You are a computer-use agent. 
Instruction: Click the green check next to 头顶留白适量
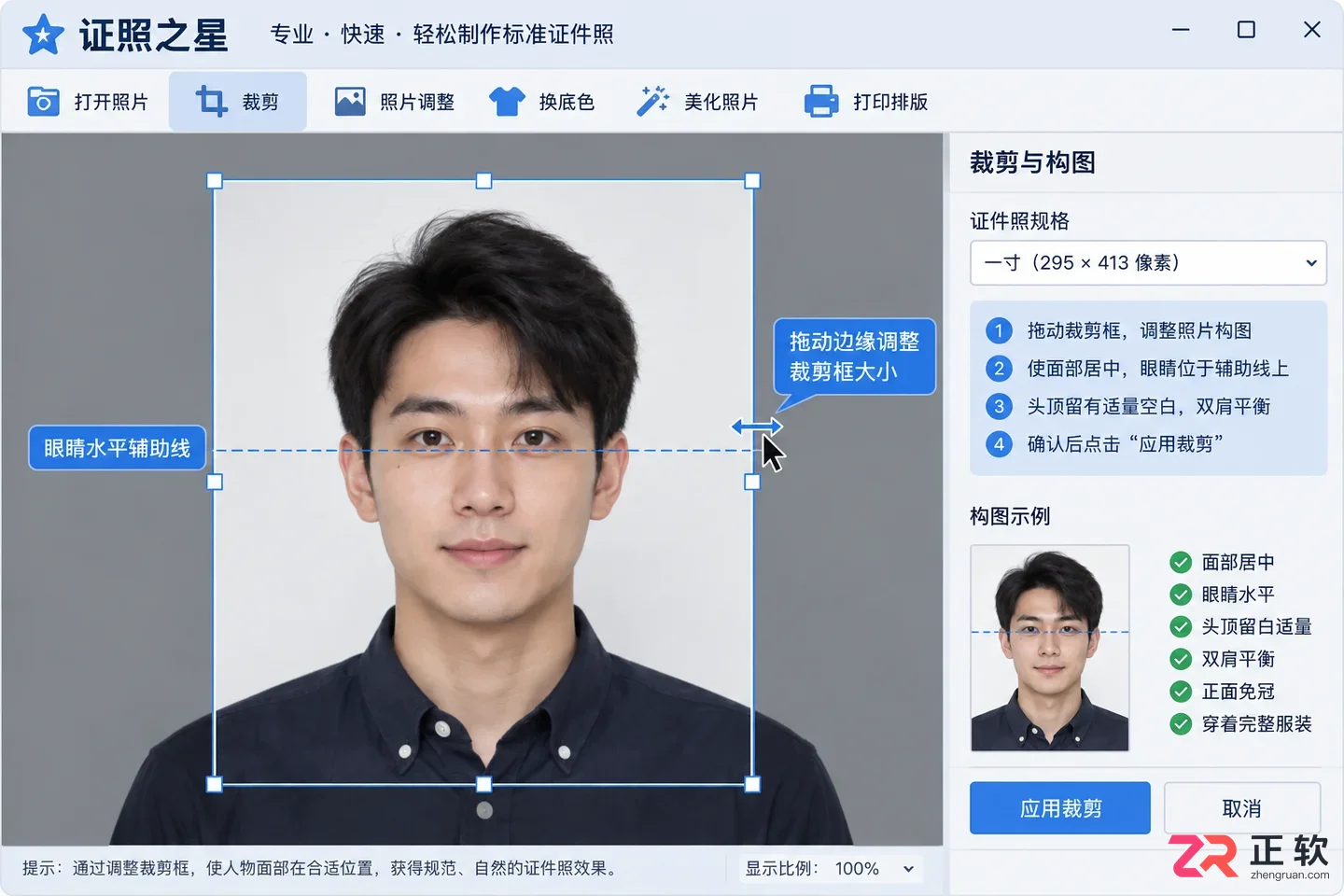tap(1181, 626)
